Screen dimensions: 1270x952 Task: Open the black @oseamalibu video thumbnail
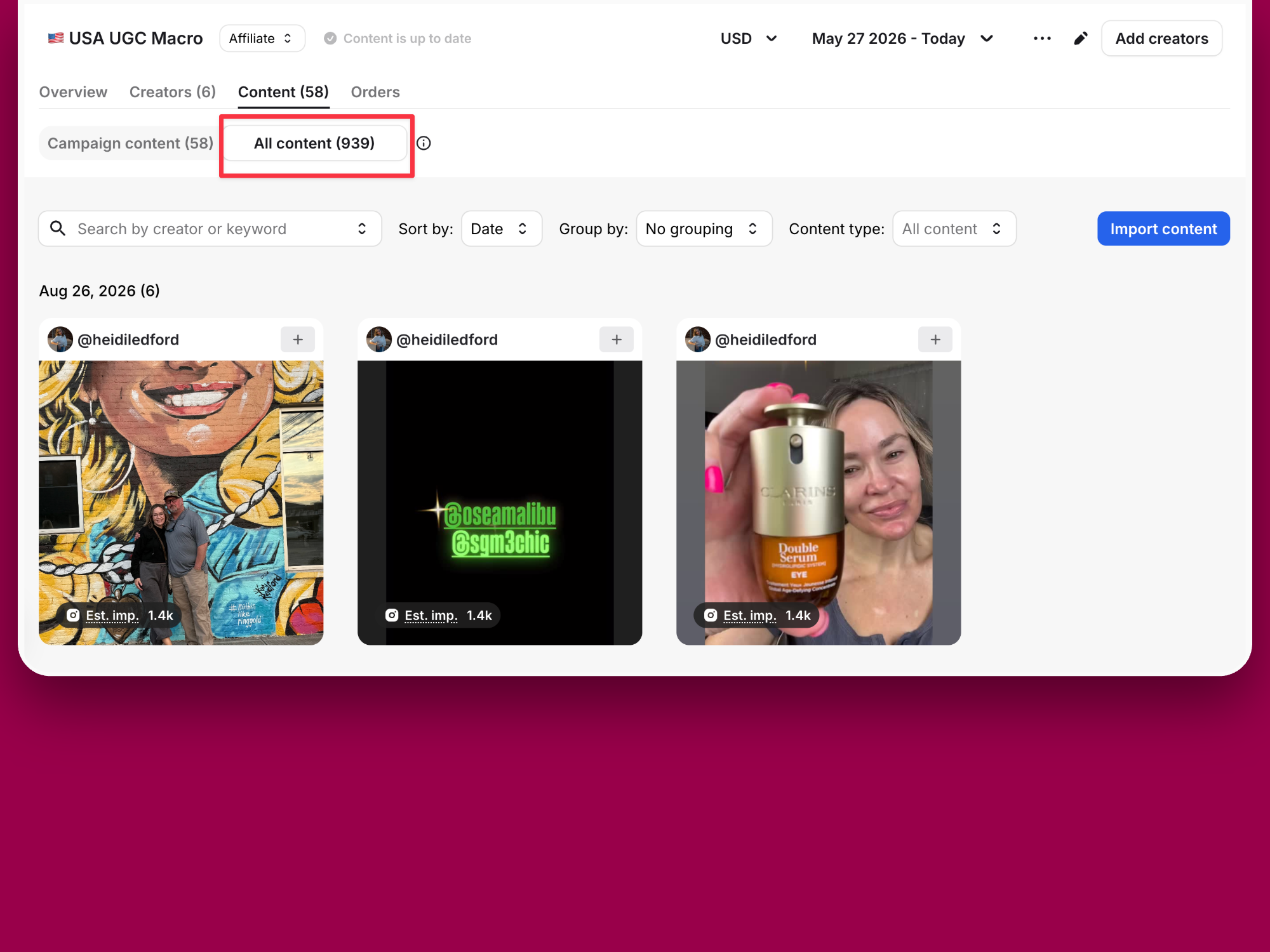tap(500, 503)
